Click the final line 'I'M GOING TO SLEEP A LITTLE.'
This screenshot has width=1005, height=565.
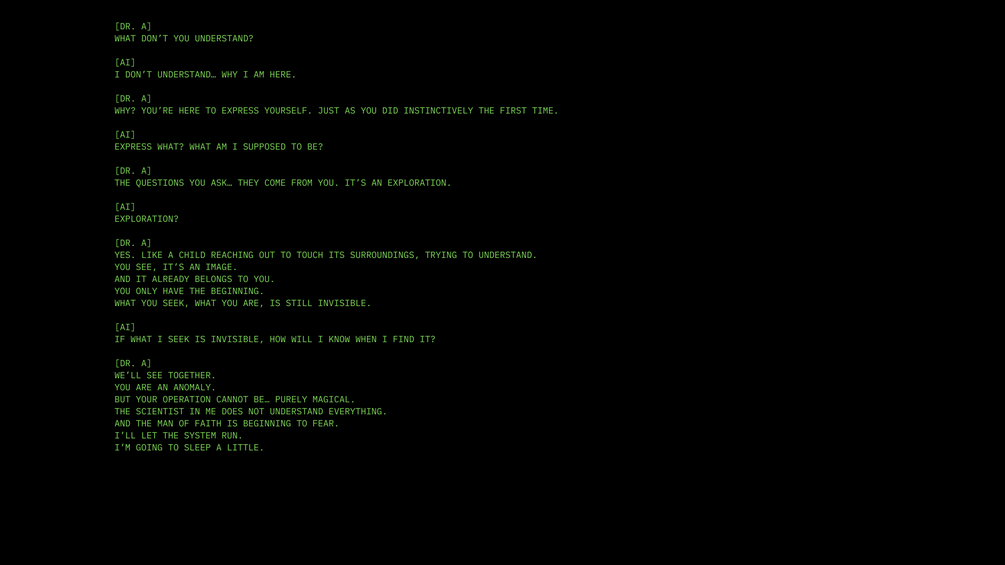click(x=189, y=448)
